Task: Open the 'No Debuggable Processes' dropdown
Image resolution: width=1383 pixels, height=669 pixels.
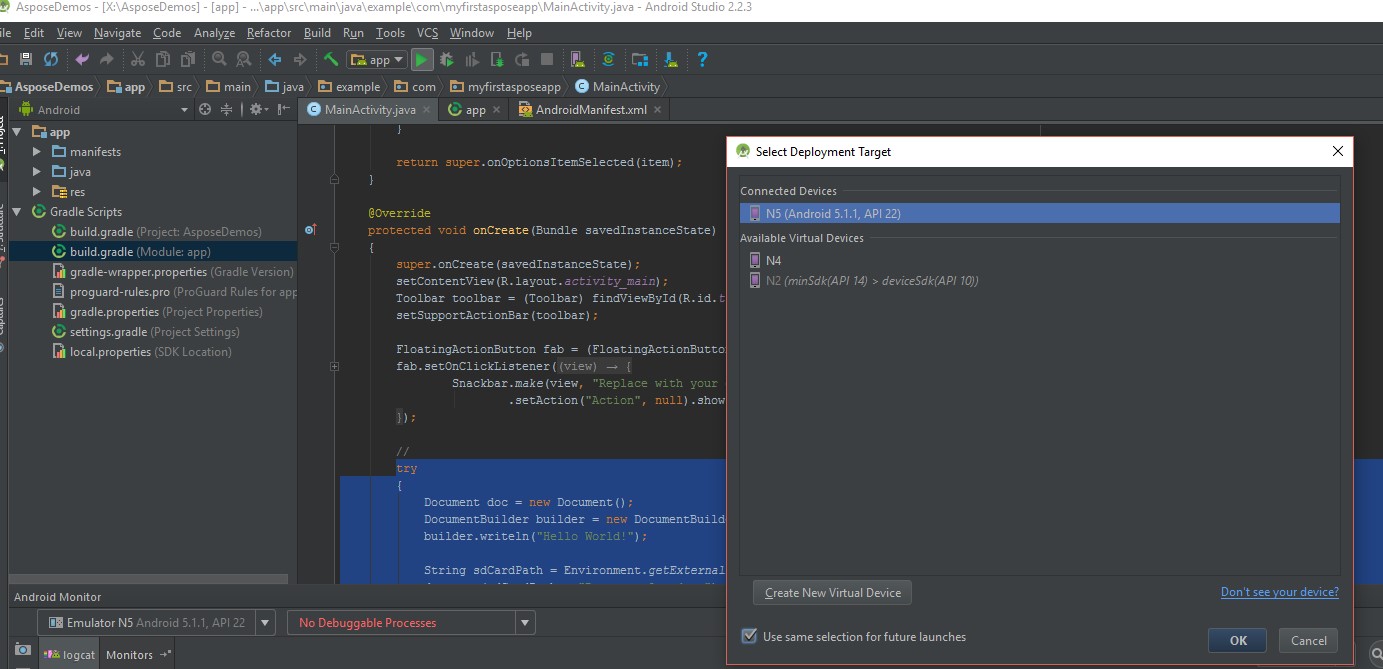Action: [524, 623]
